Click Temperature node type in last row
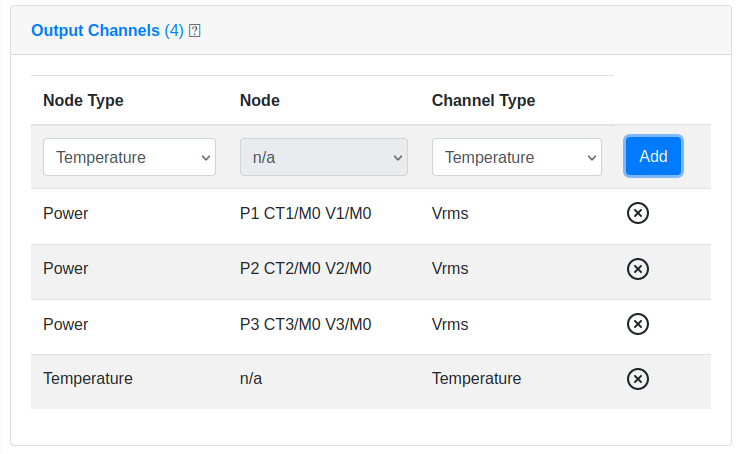Image resolution: width=736 pixels, height=454 pixels. (88, 378)
